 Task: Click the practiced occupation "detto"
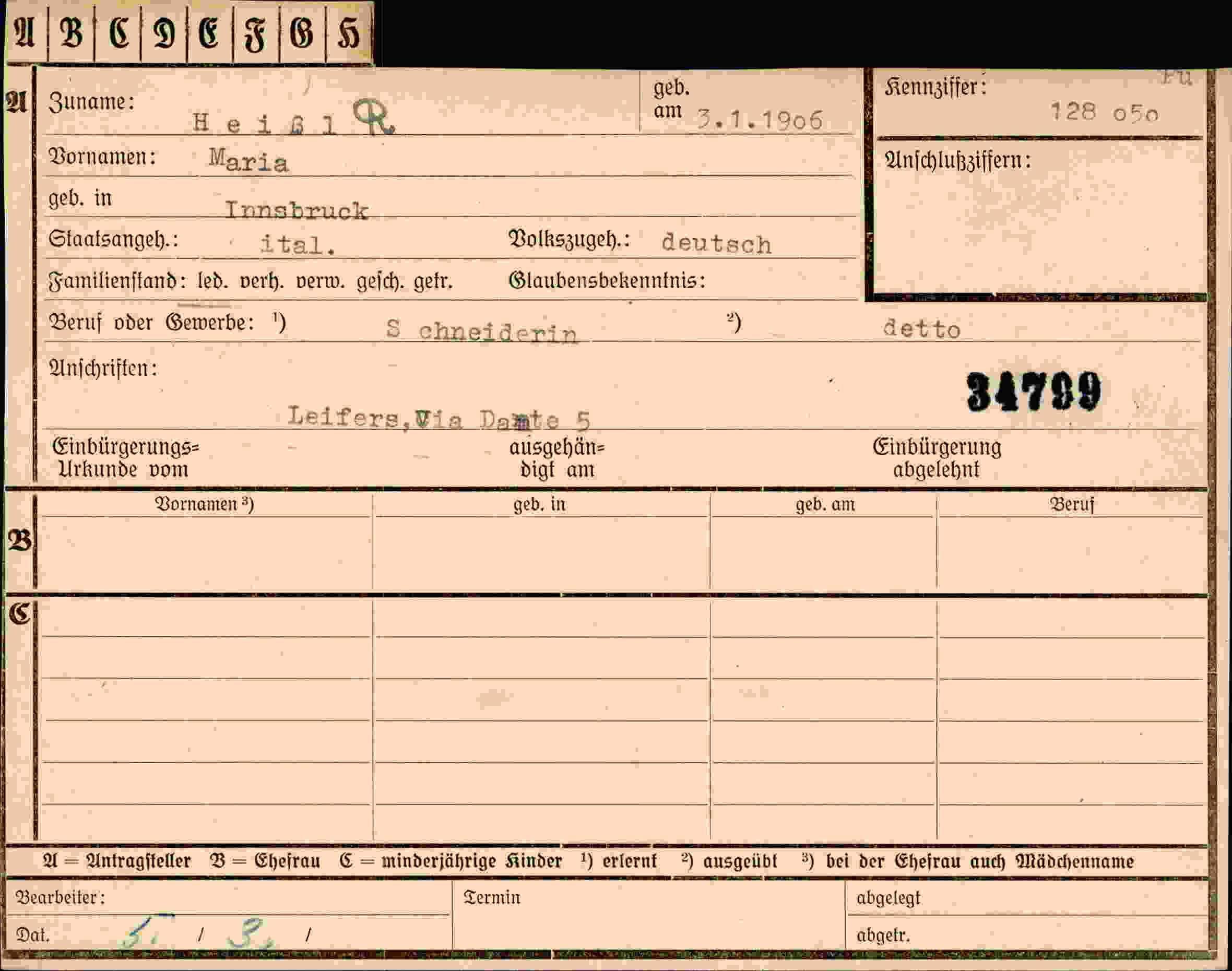(921, 328)
